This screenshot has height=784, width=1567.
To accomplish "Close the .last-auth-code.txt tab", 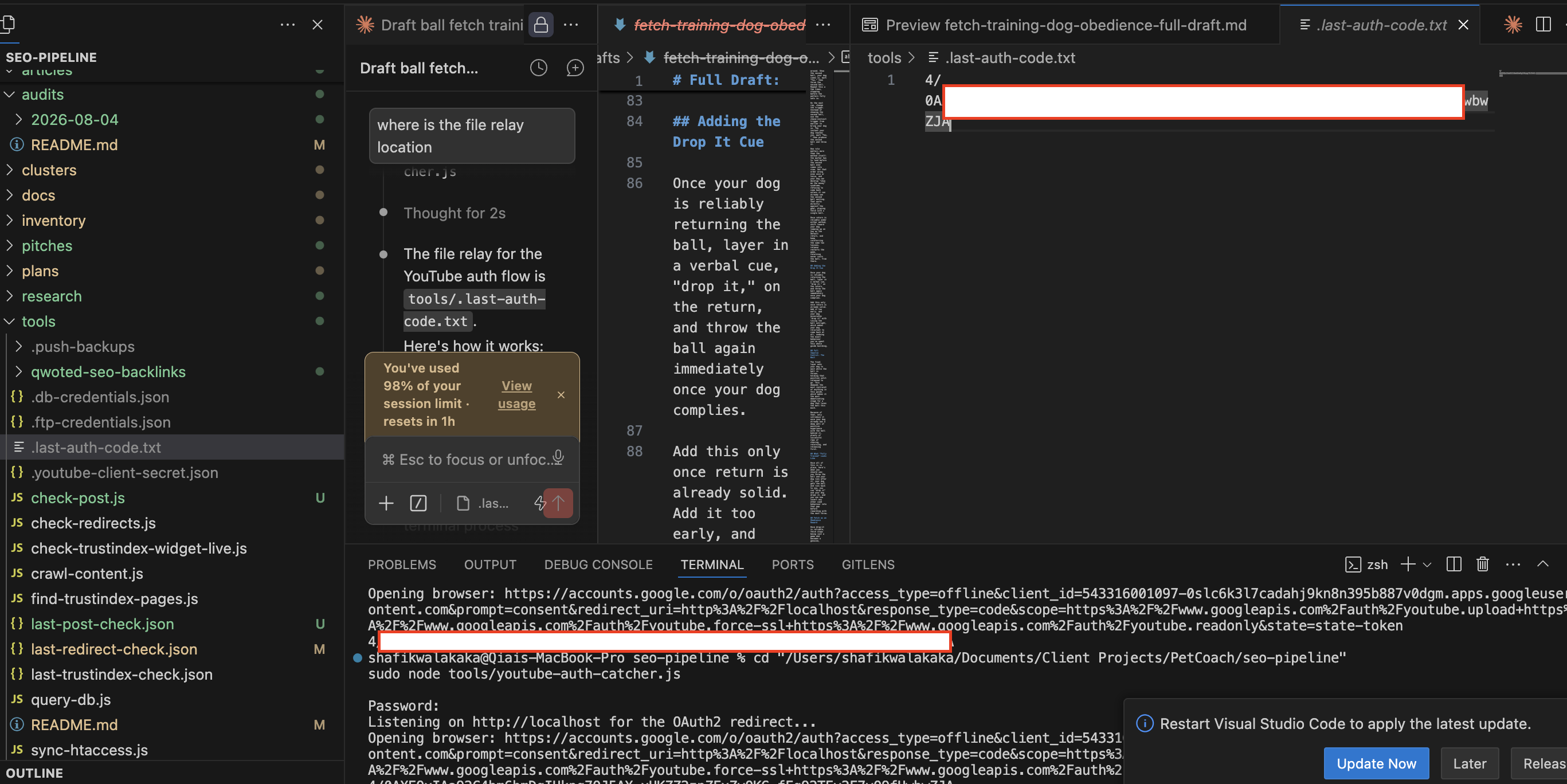I will tap(1464, 25).
